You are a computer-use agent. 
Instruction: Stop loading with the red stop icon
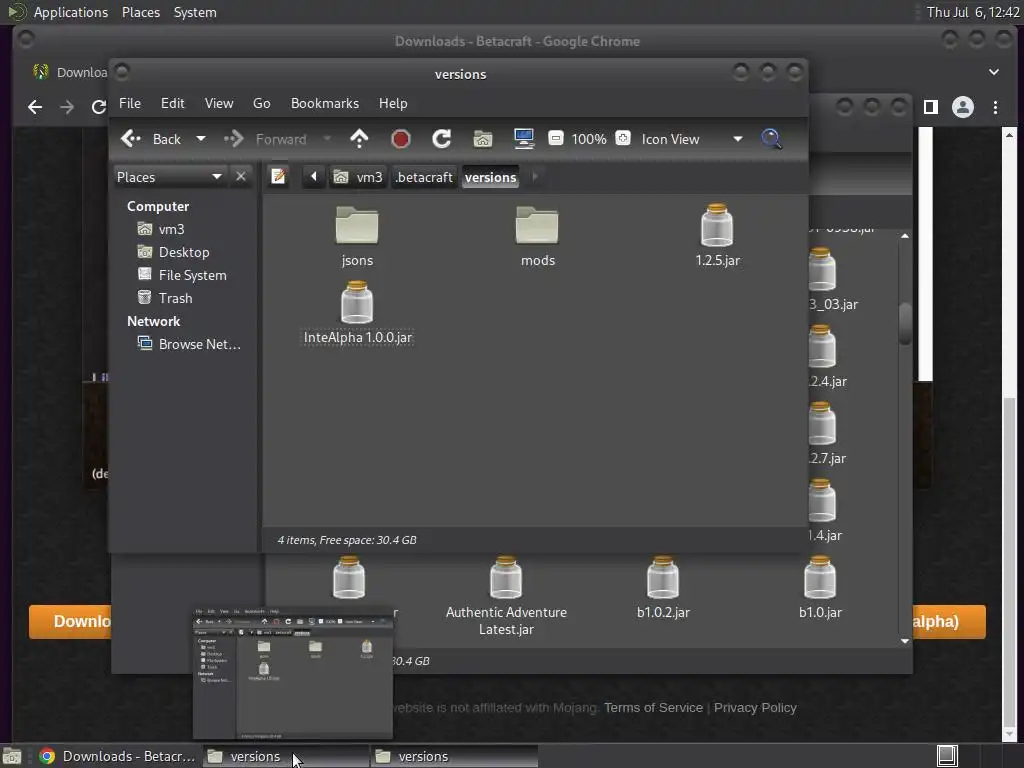pyautogui.click(x=400, y=139)
